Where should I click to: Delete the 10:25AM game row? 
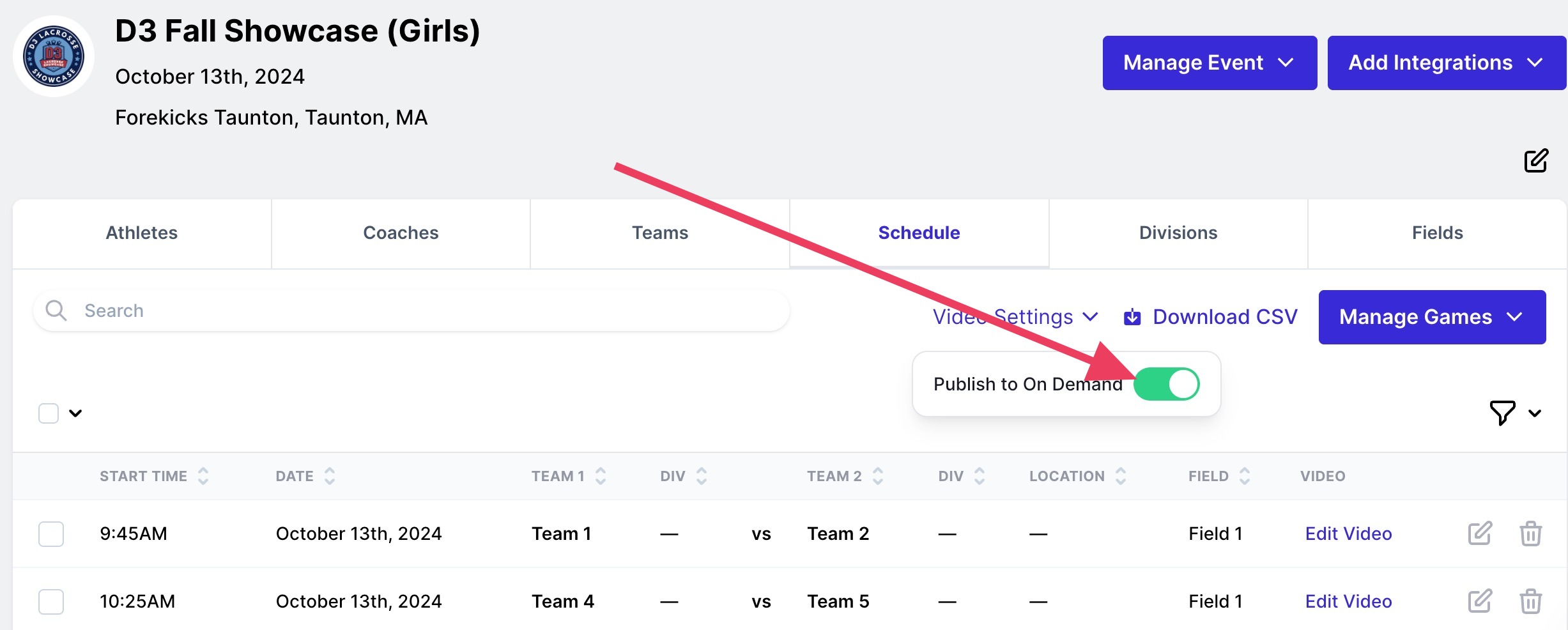pos(1530,601)
